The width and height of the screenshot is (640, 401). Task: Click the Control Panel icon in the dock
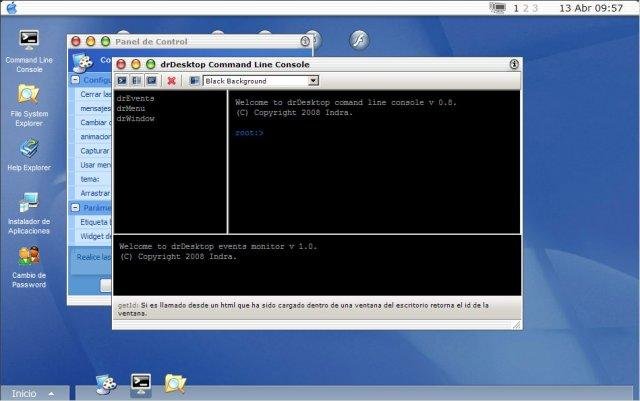[106, 384]
